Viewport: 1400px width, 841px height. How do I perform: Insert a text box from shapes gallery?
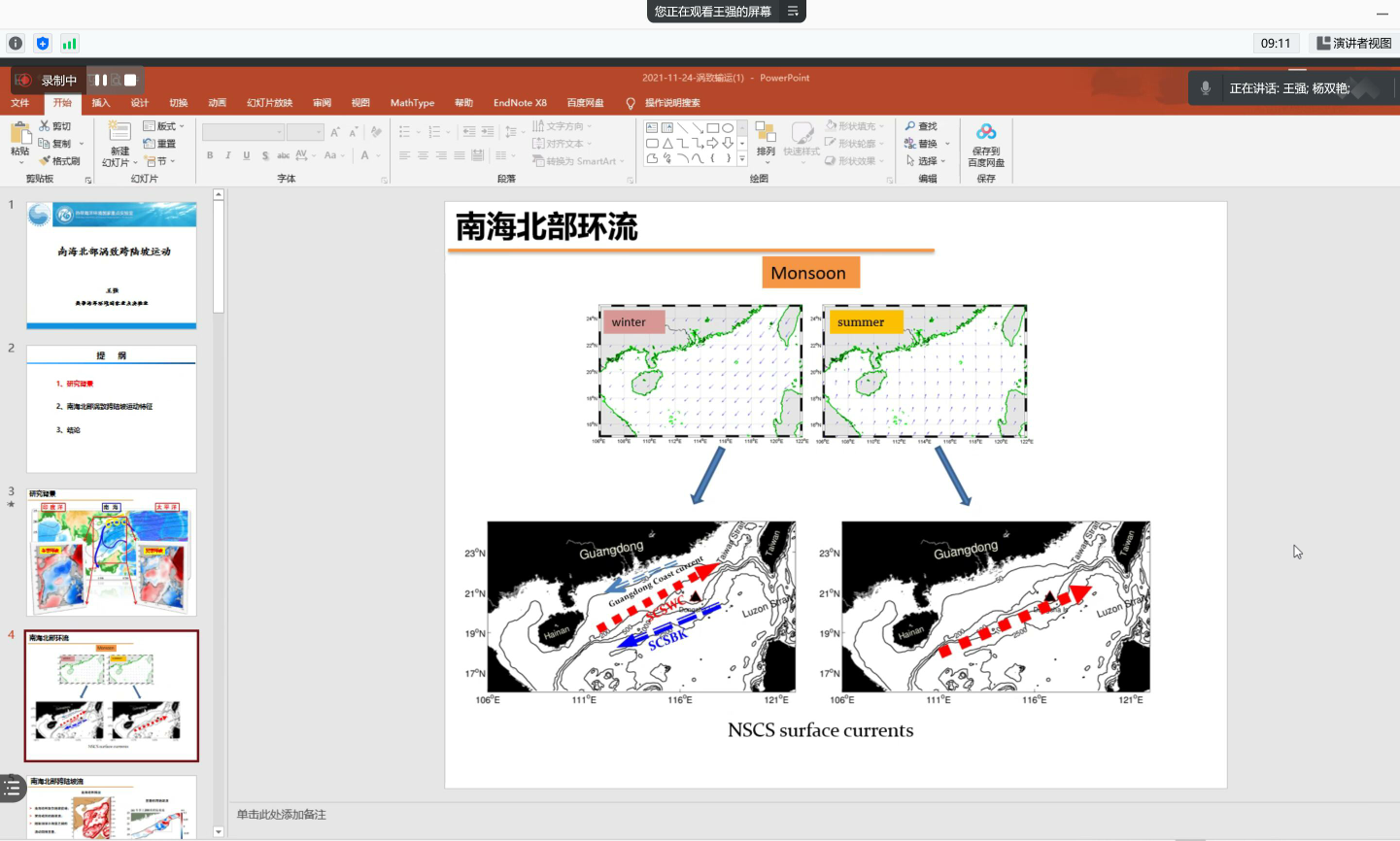[652, 128]
